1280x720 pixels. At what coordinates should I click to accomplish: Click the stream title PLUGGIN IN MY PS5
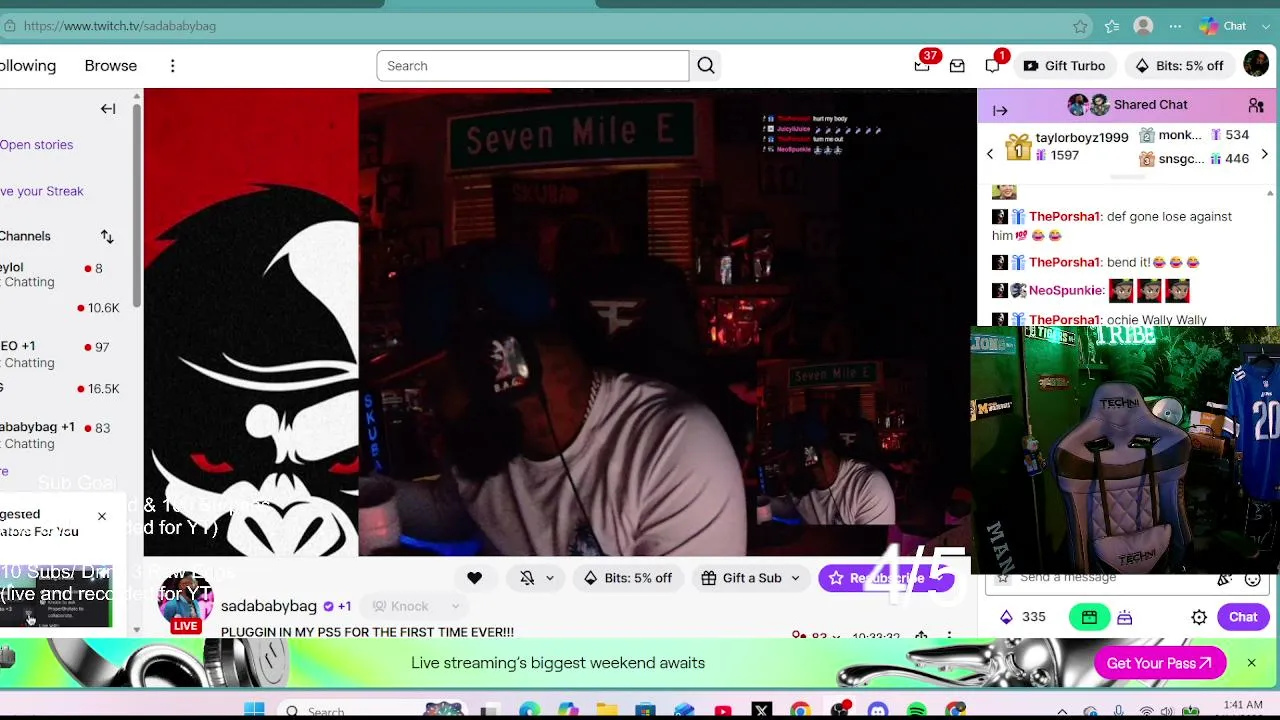[x=367, y=633]
